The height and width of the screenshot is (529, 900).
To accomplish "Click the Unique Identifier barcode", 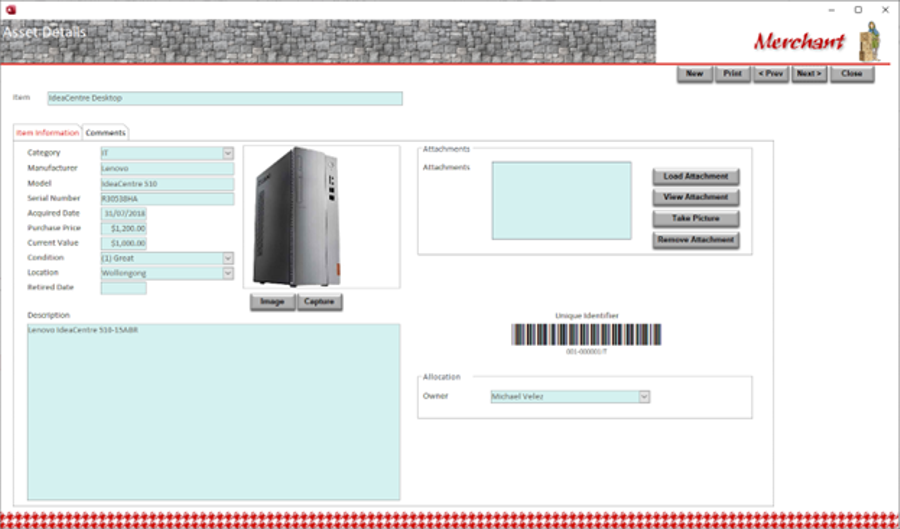I will click(586, 334).
